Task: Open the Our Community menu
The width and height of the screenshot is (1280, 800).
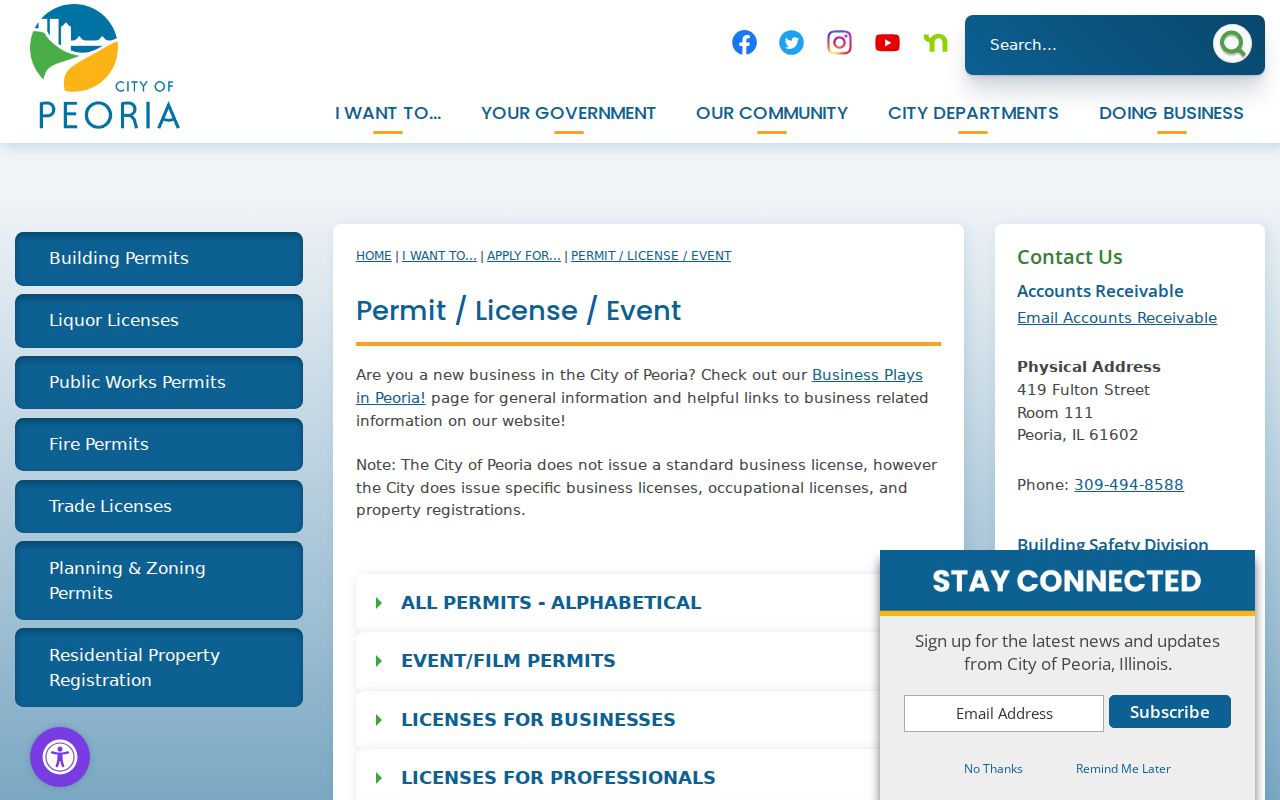Action: [x=772, y=114]
